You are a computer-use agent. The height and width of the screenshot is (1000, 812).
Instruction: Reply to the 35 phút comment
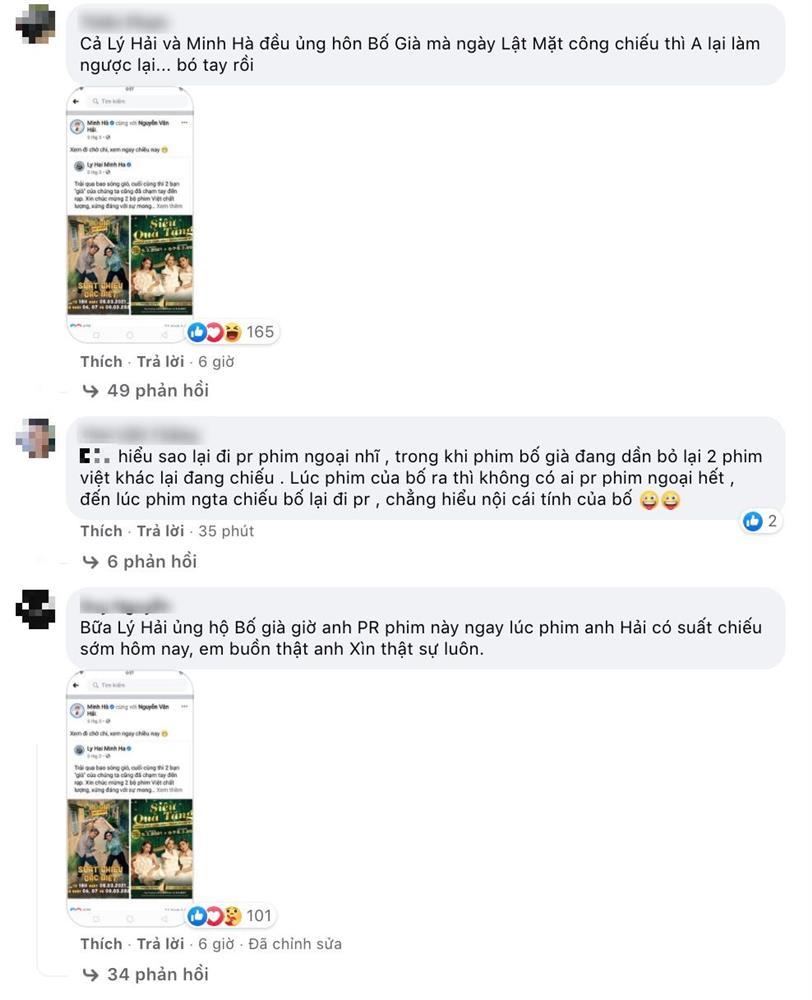pos(160,531)
